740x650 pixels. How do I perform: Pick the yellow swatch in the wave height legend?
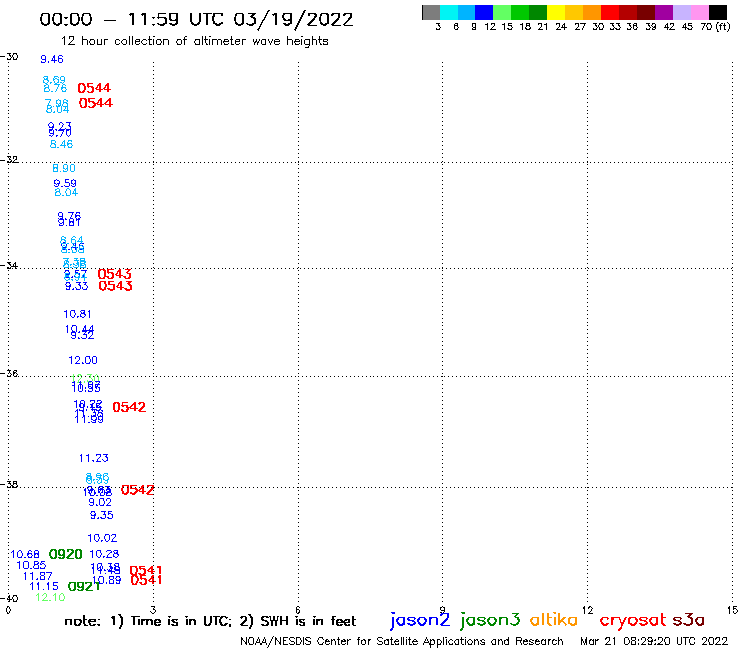tap(556, 12)
